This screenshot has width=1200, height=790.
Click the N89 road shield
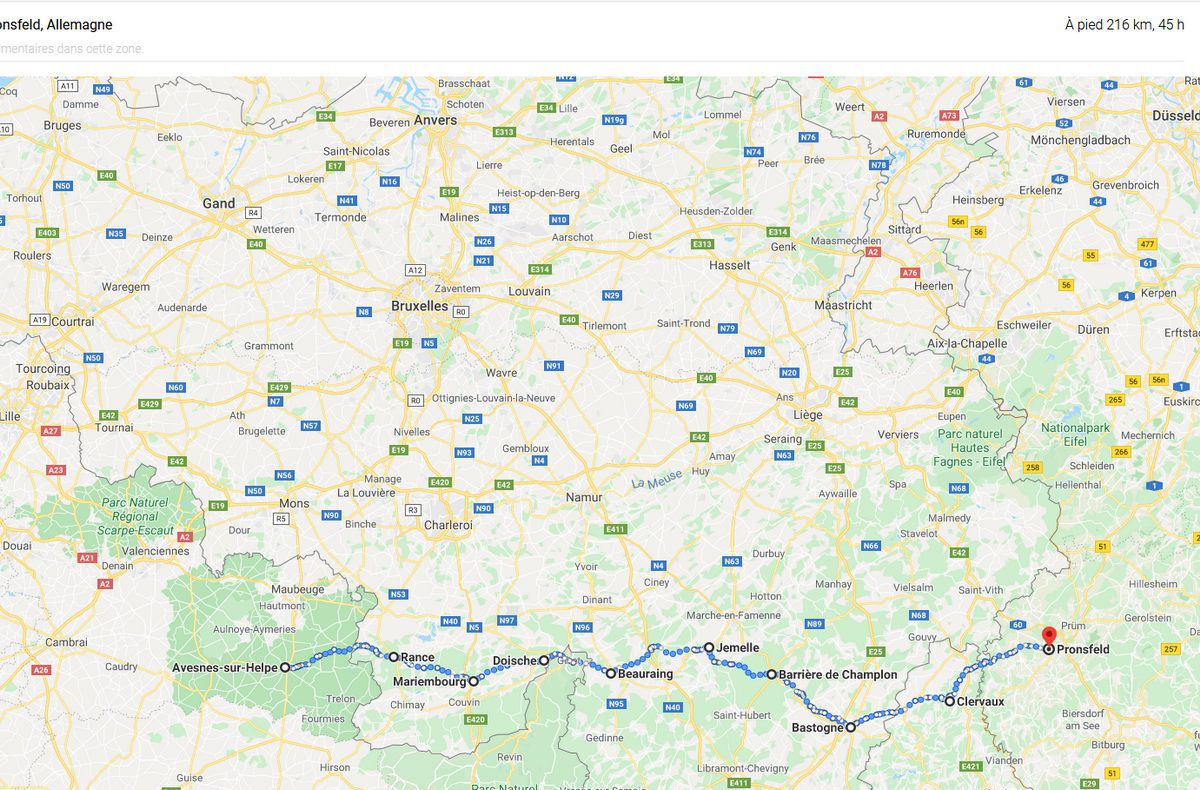pyautogui.click(x=814, y=624)
